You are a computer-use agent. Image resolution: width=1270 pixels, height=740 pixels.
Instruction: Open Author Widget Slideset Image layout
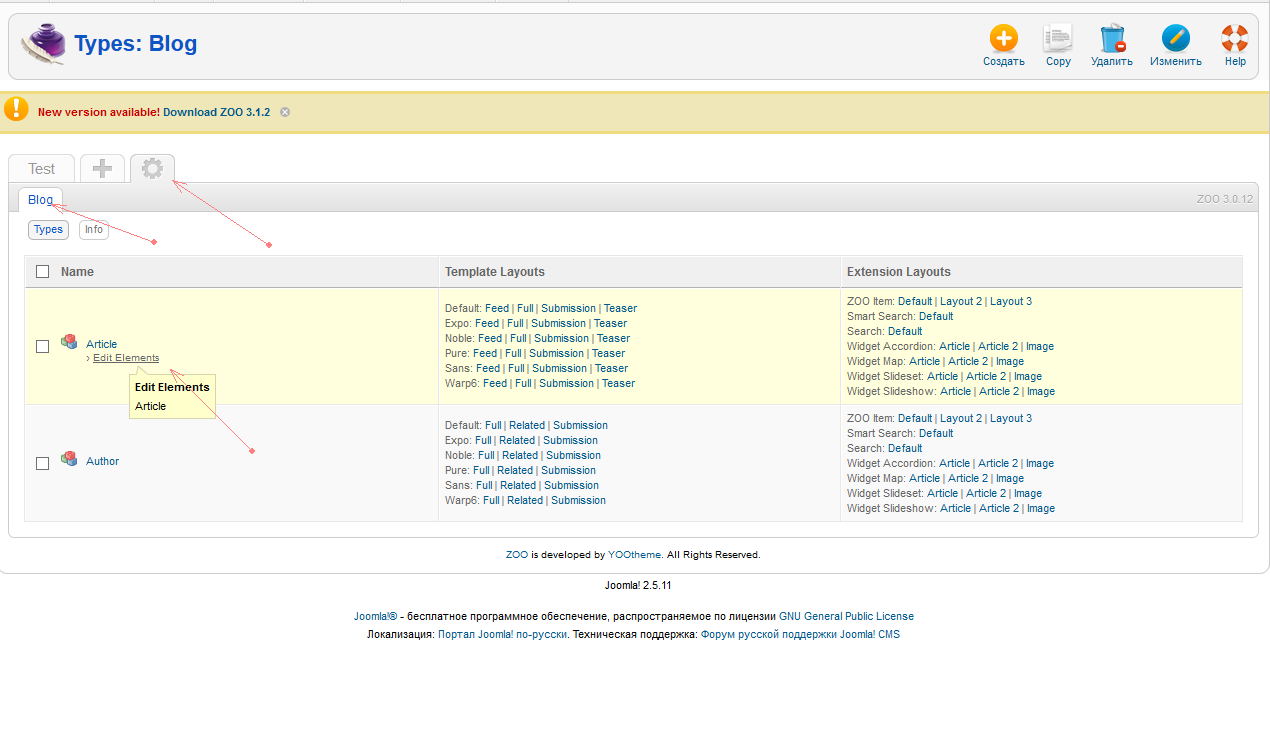[1028, 493]
